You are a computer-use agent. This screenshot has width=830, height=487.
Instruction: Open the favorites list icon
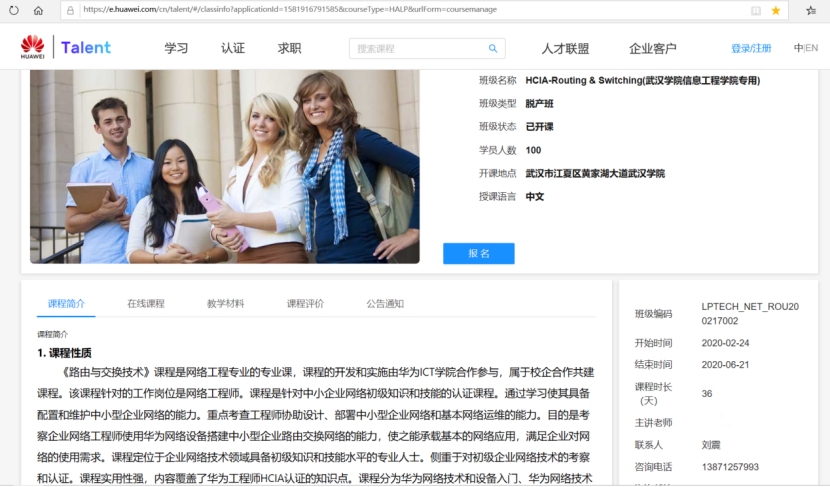(811, 10)
